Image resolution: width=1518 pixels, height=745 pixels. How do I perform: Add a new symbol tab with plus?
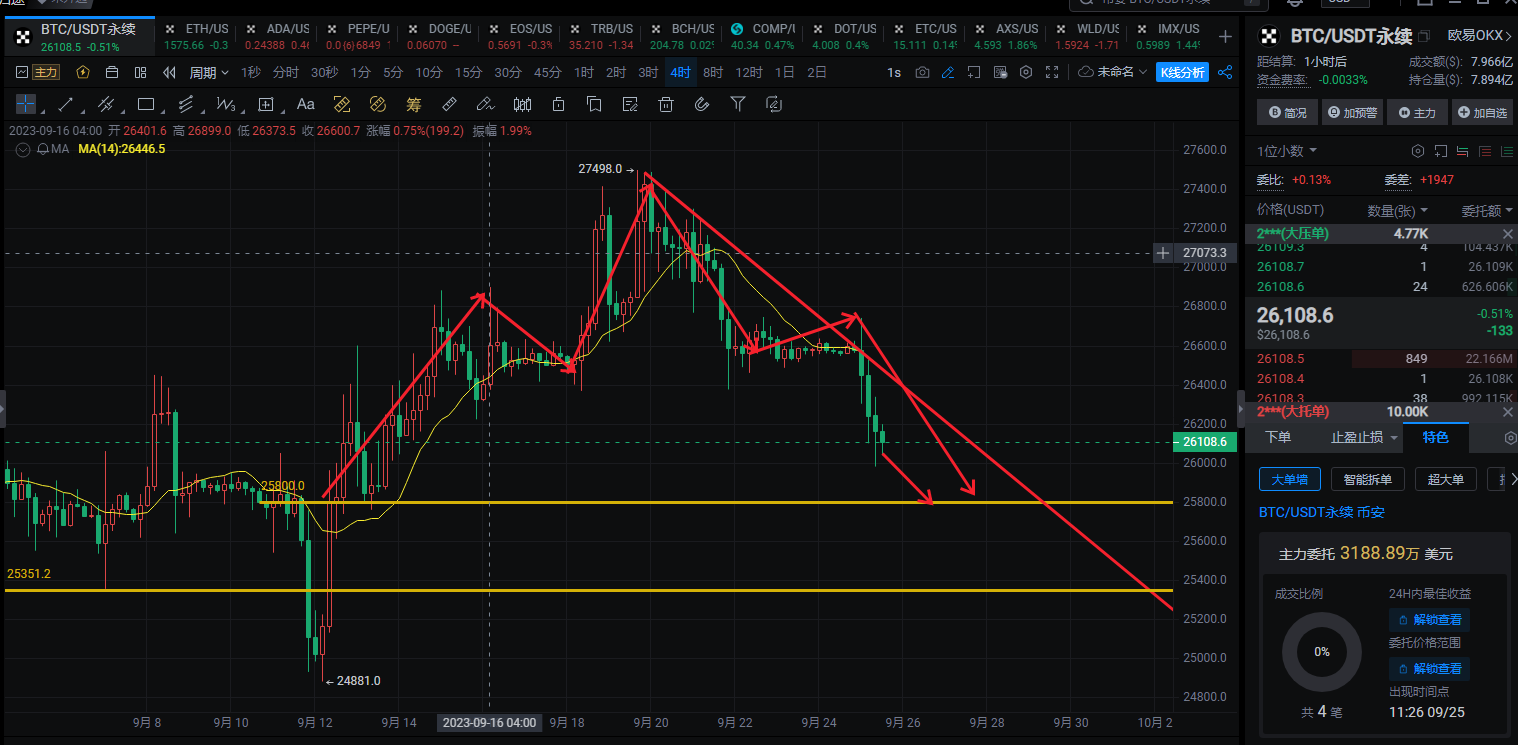click(x=1225, y=37)
